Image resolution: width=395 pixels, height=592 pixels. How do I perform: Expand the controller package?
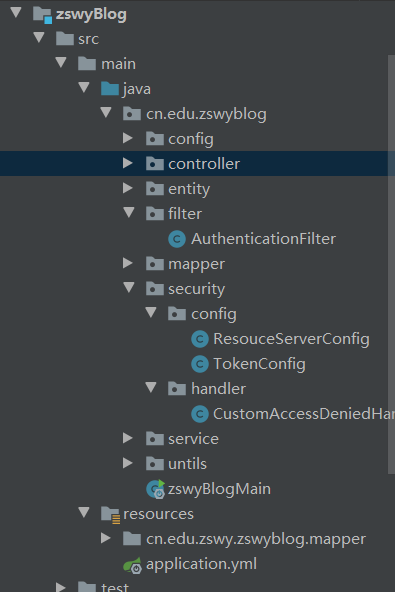(128, 163)
